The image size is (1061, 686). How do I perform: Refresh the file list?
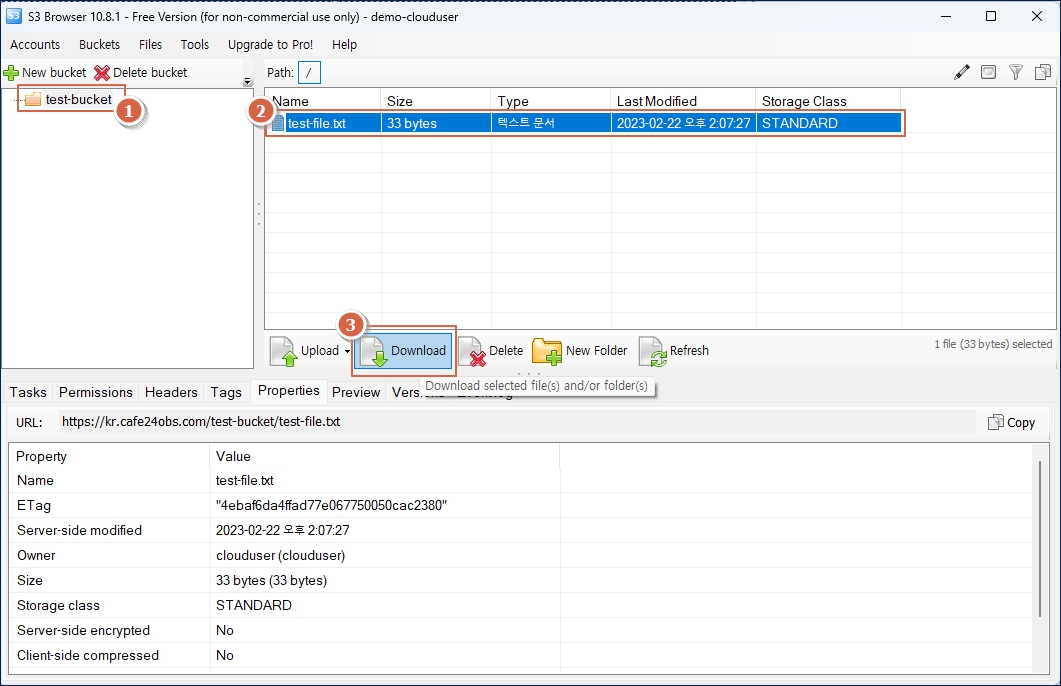coord(674,350)
